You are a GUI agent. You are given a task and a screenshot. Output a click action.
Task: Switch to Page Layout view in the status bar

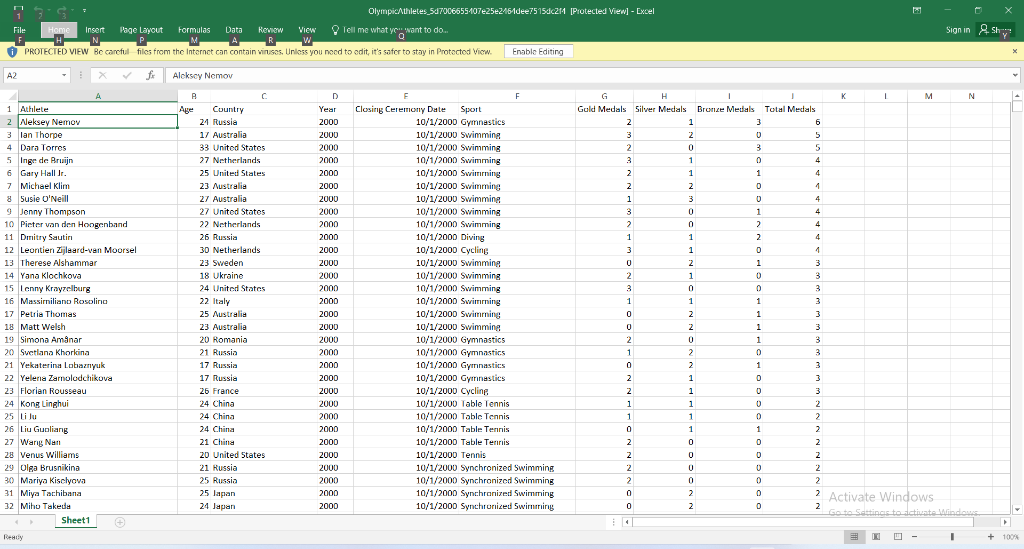876,537
